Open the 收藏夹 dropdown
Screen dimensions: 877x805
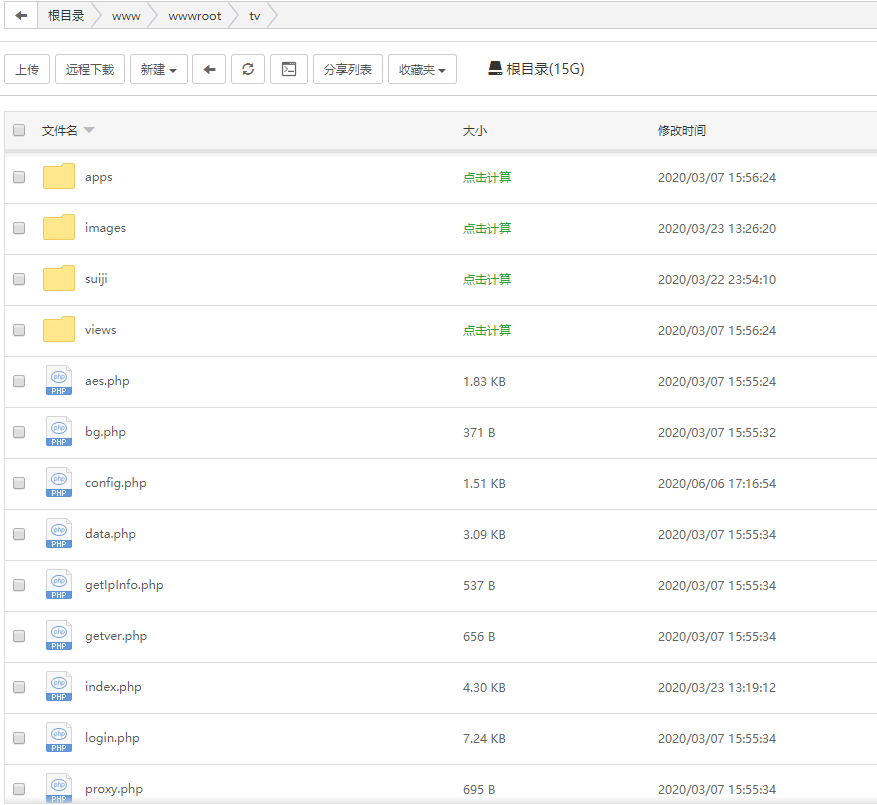tap(422, 69)
